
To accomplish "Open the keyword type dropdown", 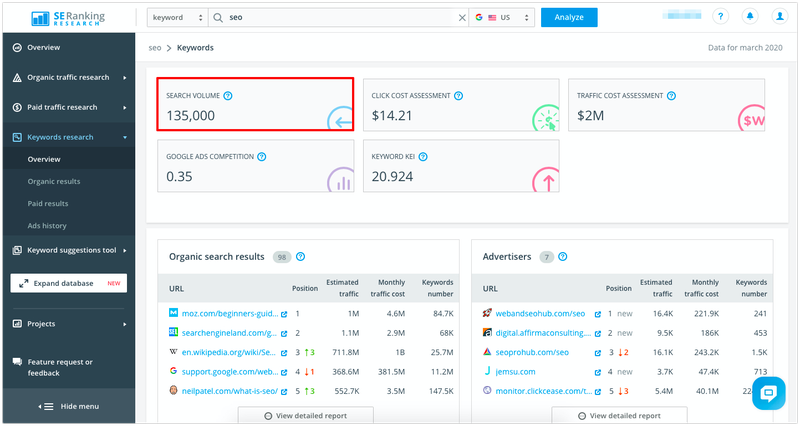I will [x=177, y=17].
